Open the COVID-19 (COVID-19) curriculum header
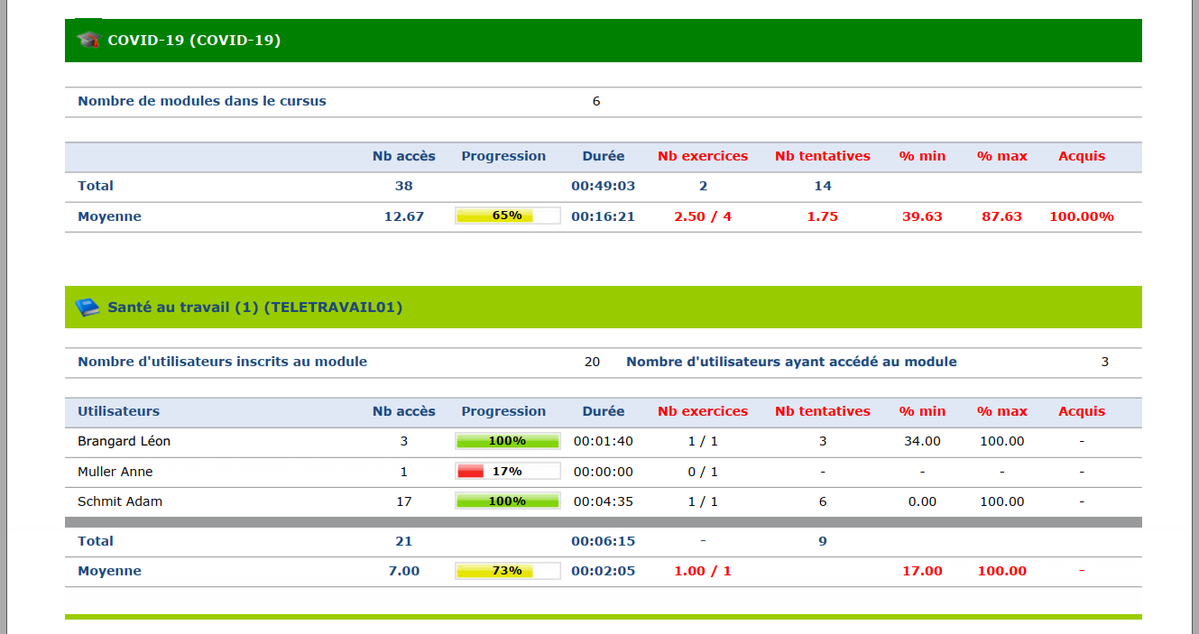Image resolution: width=1199 pixels, height=634 pixels. [x=194, y=40]
